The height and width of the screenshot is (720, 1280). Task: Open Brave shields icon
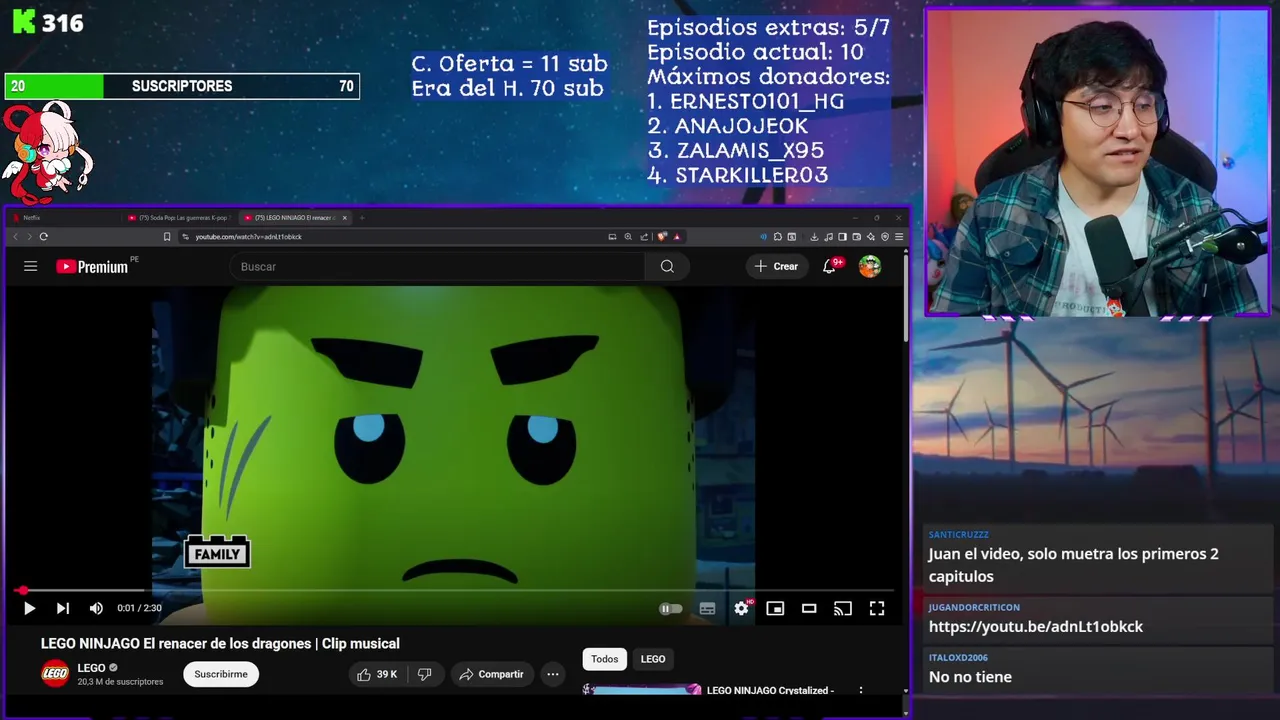pos(662,237)
